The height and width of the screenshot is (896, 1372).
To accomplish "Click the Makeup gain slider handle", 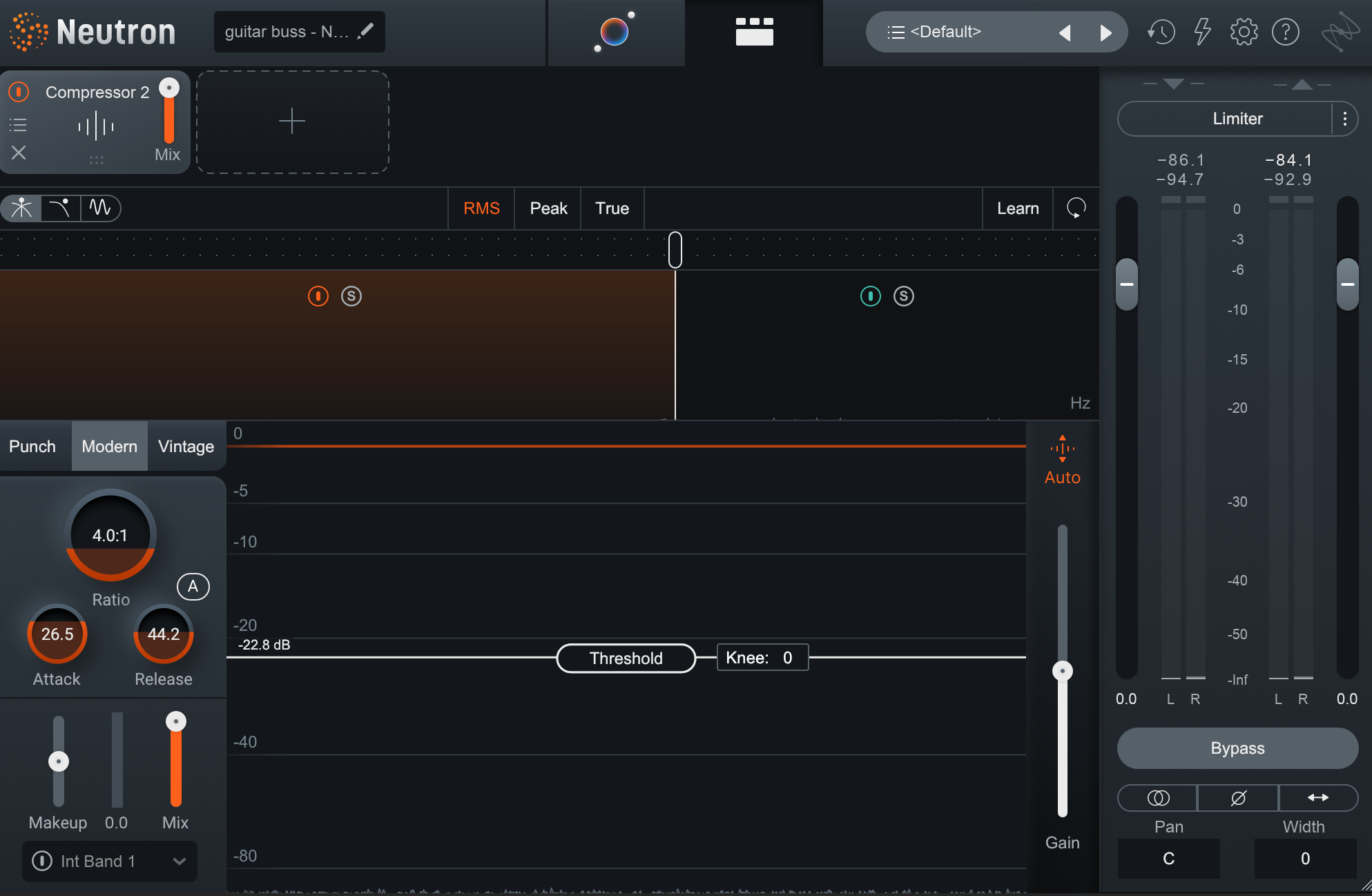I will (59, 761).
